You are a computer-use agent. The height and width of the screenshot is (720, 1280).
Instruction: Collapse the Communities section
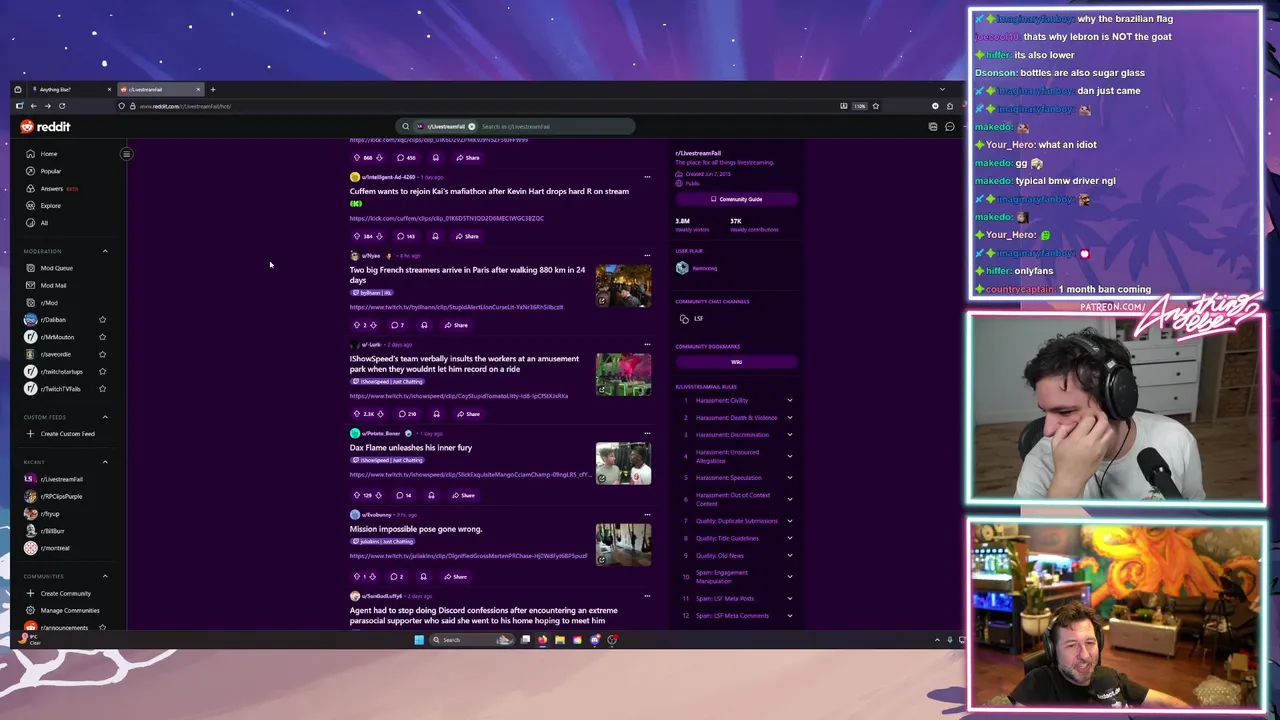click(105, 576)
